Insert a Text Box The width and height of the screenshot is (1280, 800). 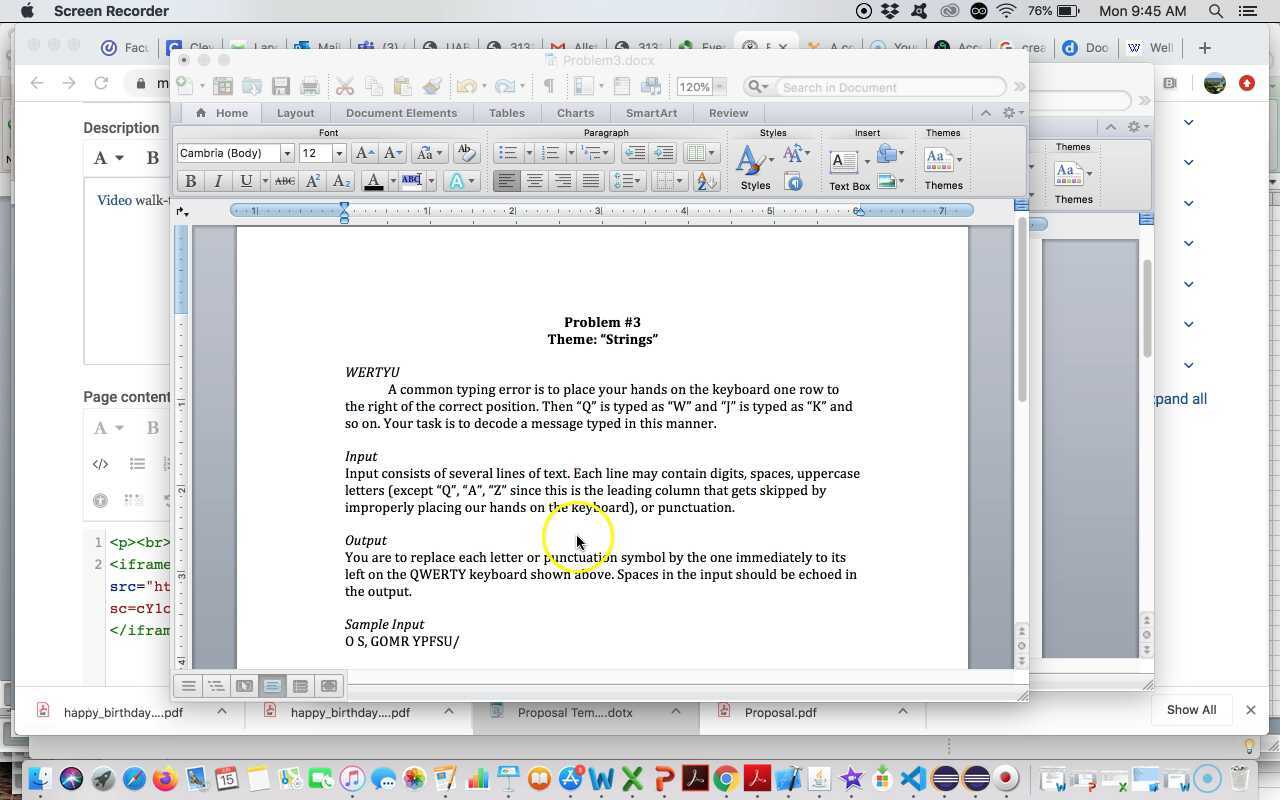click(848, 168)
